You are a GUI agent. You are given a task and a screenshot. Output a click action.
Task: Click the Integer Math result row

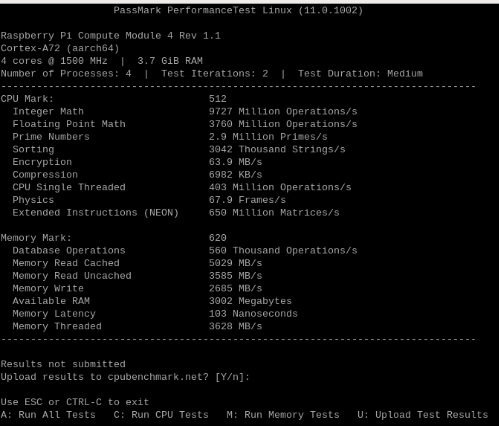(185, 111)
